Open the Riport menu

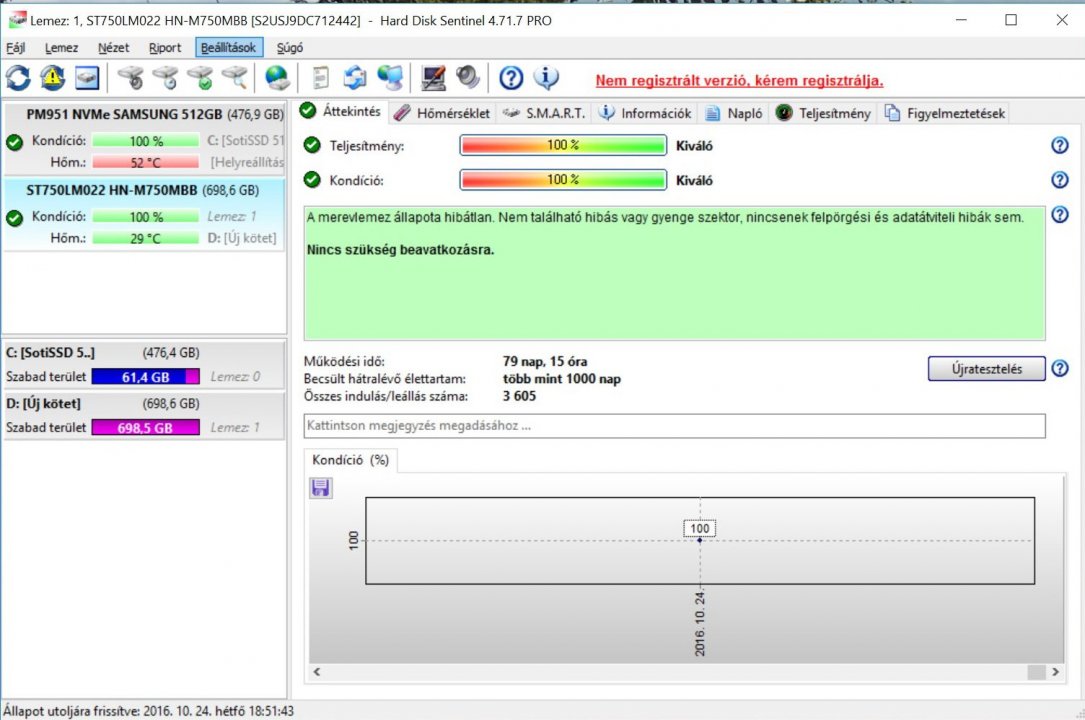165,48
